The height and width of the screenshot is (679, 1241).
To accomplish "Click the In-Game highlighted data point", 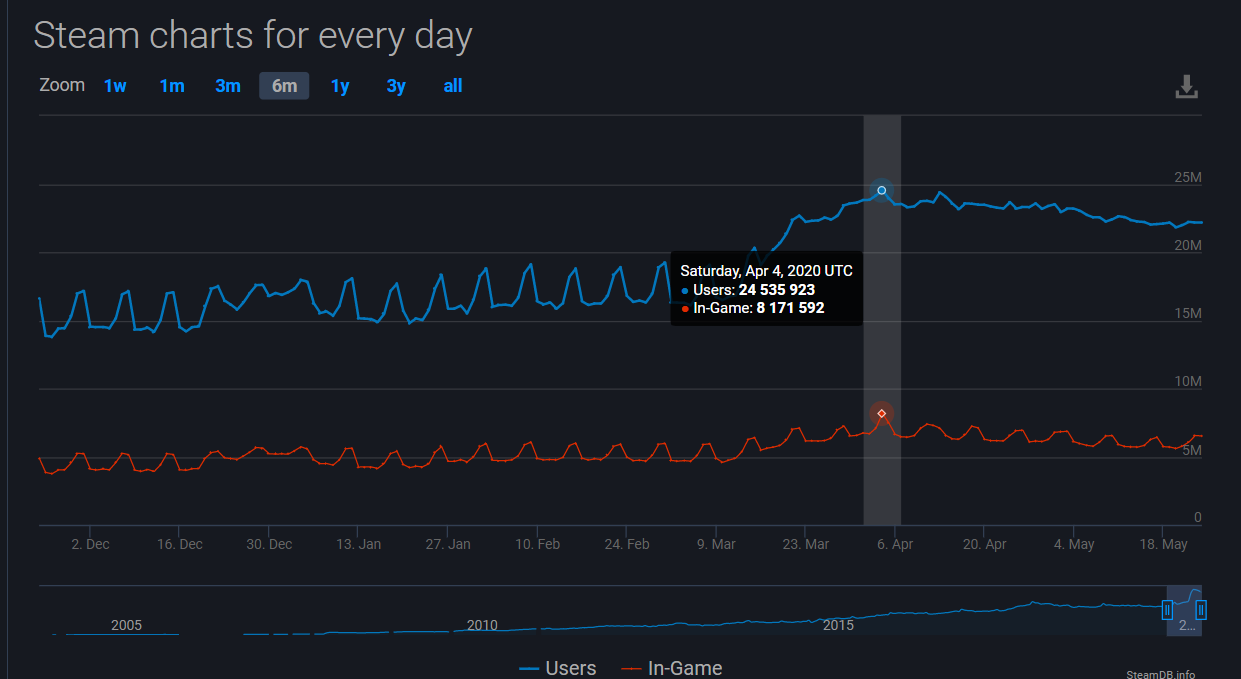I will [882, 413].
